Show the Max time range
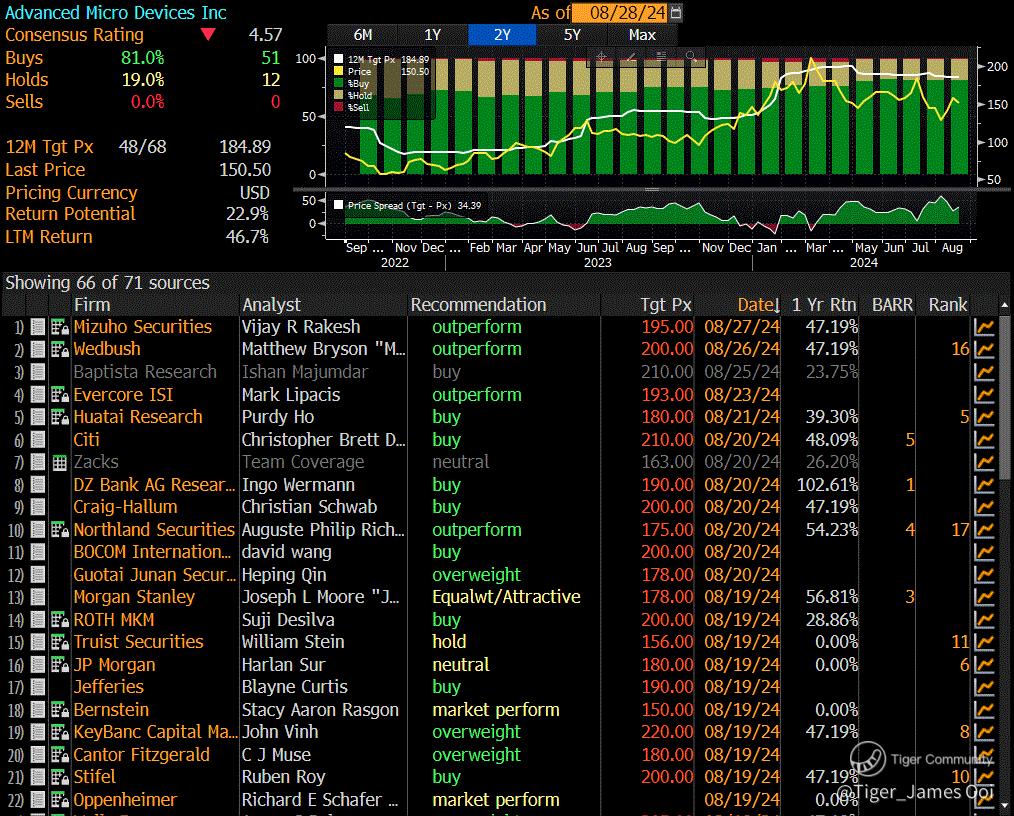The width and height of the screenshot is (1014, 816). point(642,34)
